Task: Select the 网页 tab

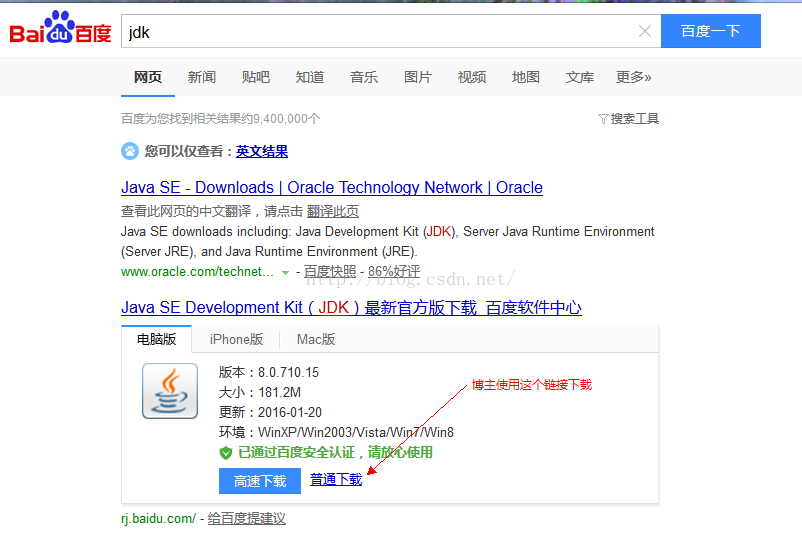Action: click(148, 77)
